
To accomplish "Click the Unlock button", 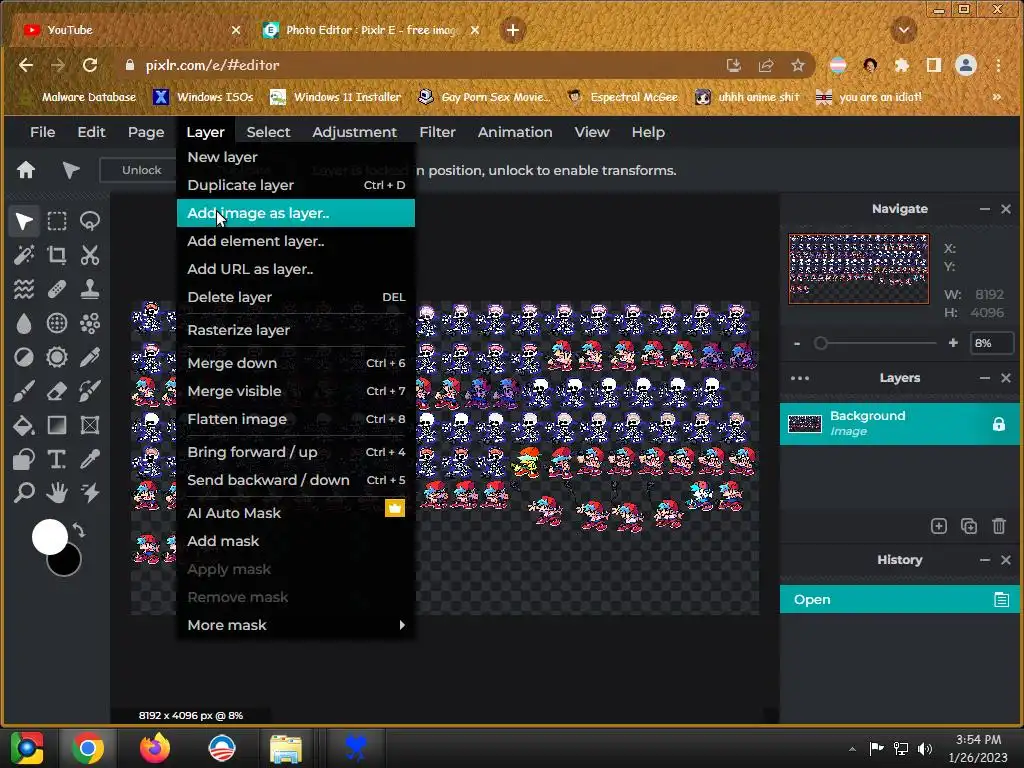I will pos(141,170).
